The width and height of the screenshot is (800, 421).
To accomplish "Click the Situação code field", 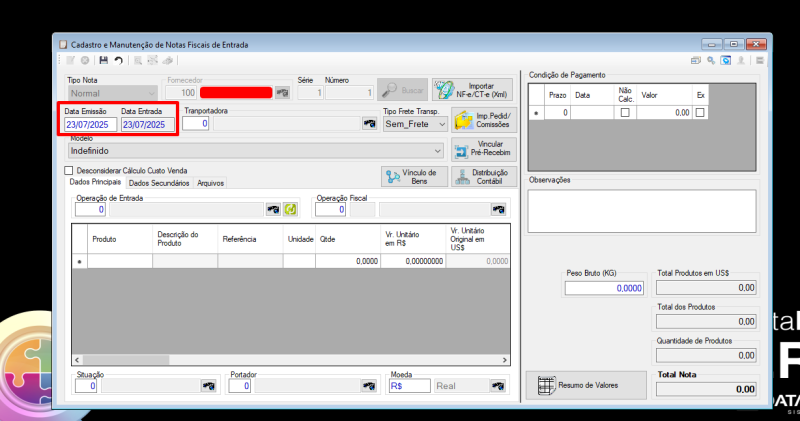I will pos(86,386).
